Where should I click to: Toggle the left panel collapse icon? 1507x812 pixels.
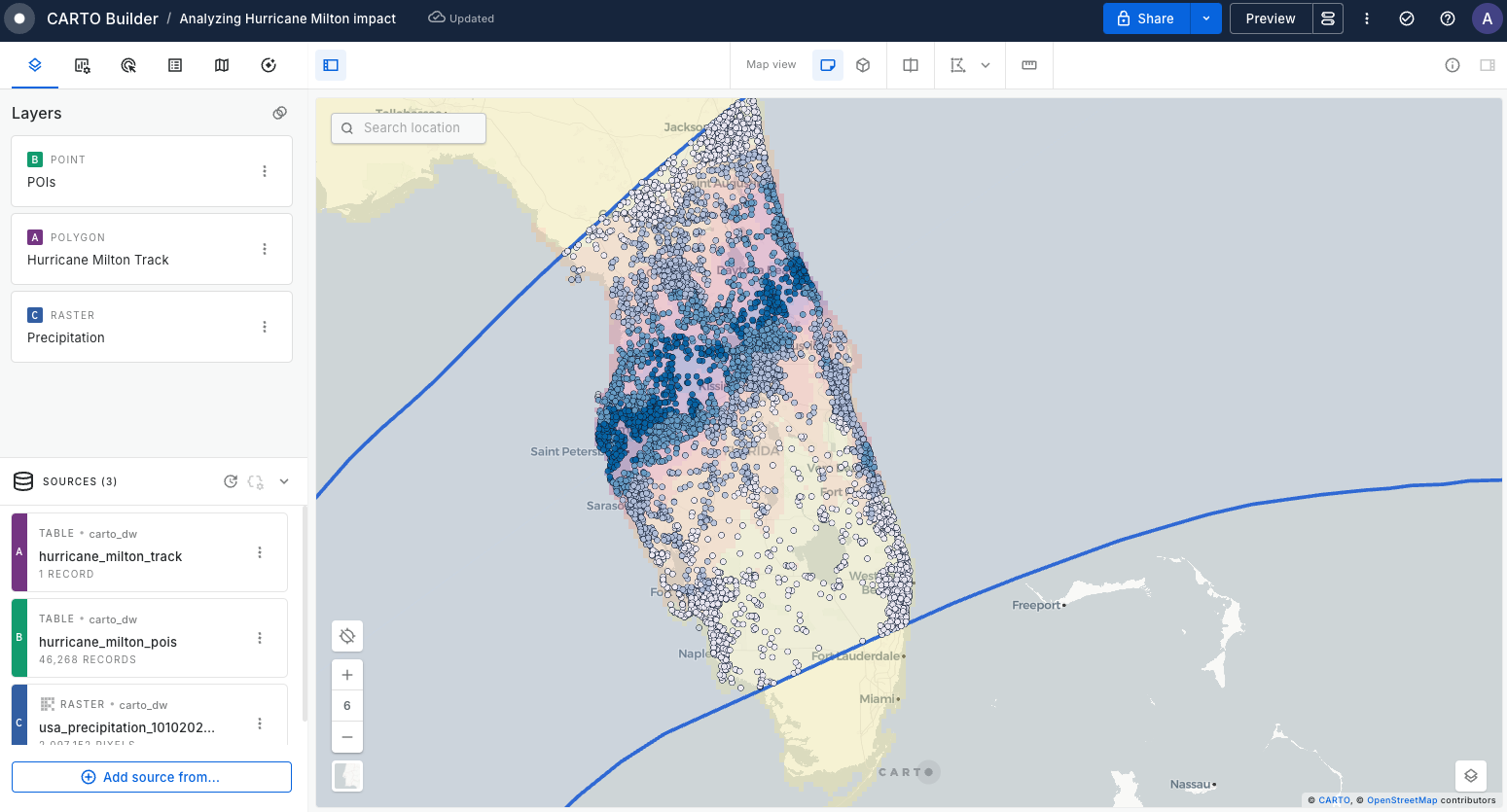click(x=331, y=65)
